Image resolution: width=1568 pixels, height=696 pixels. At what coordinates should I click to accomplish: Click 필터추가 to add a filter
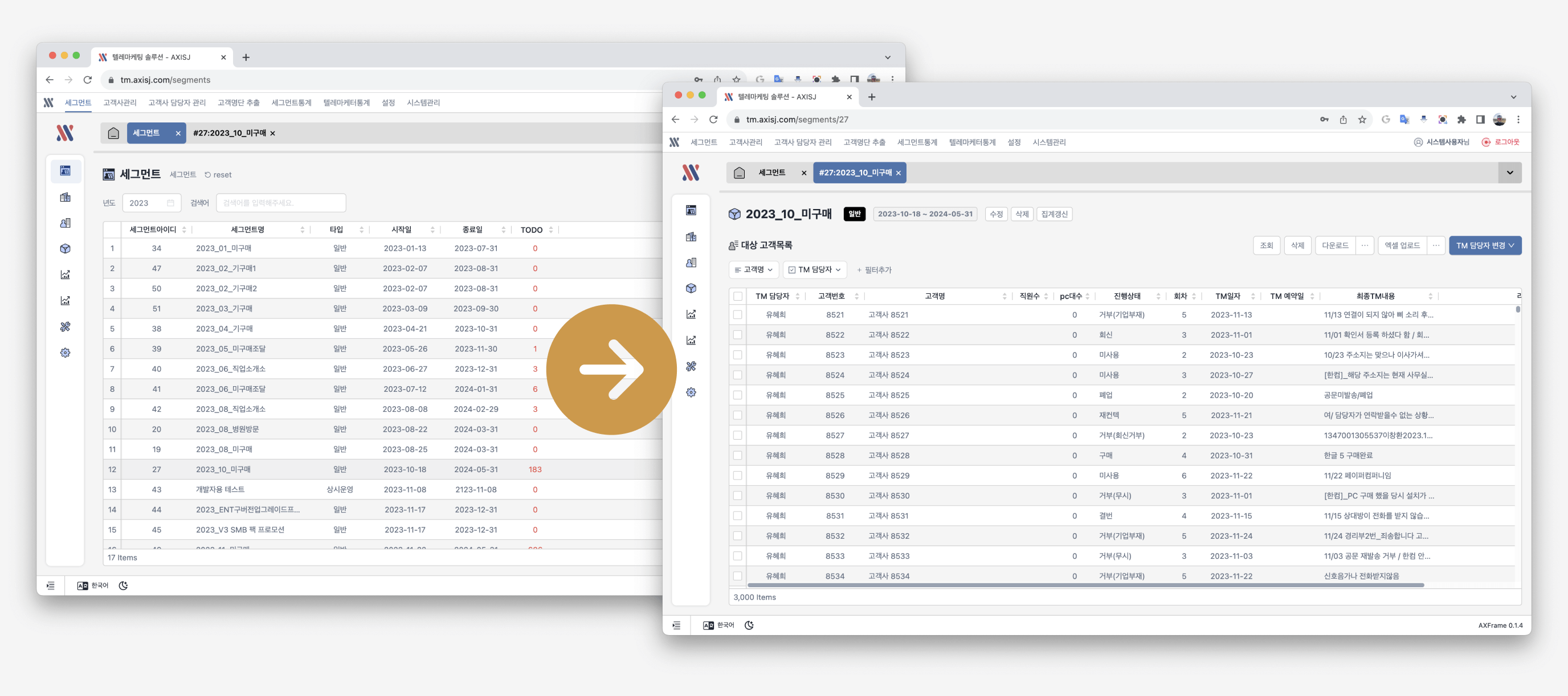(x=874, y=270)
